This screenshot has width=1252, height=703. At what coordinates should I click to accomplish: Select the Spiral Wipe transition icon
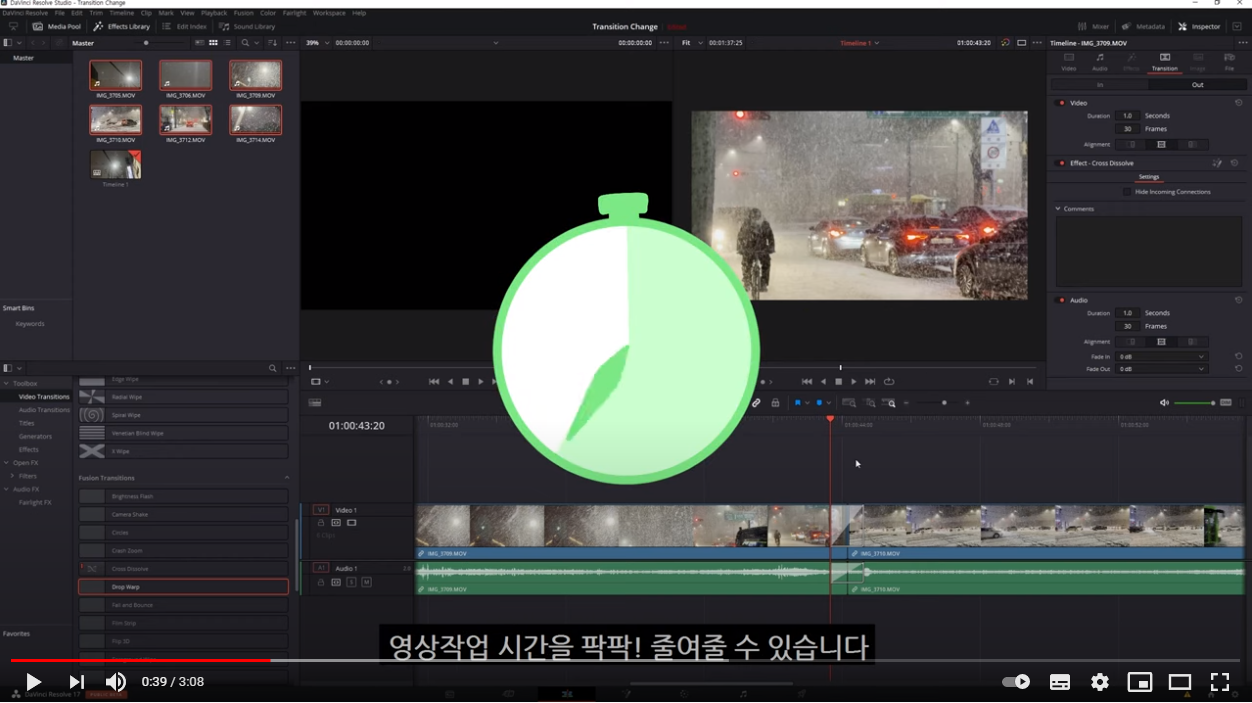click(x=92, y=415)
